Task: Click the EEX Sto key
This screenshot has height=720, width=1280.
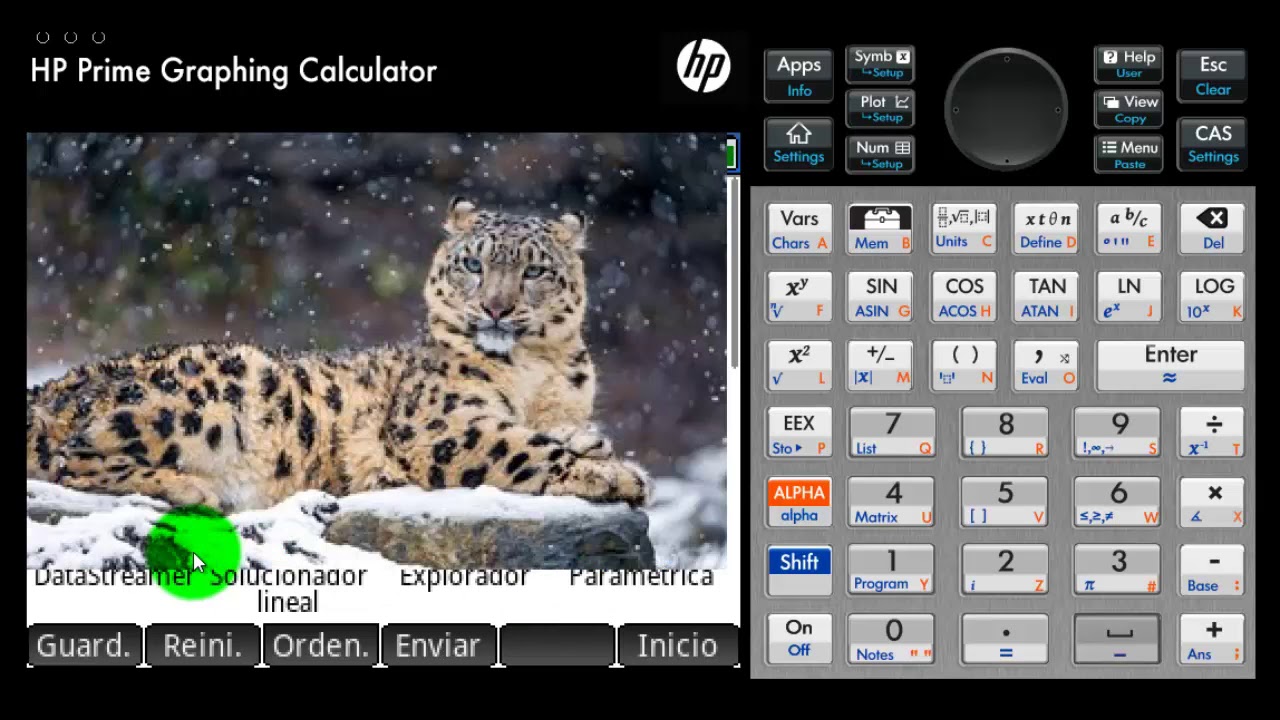Action: 799,434
